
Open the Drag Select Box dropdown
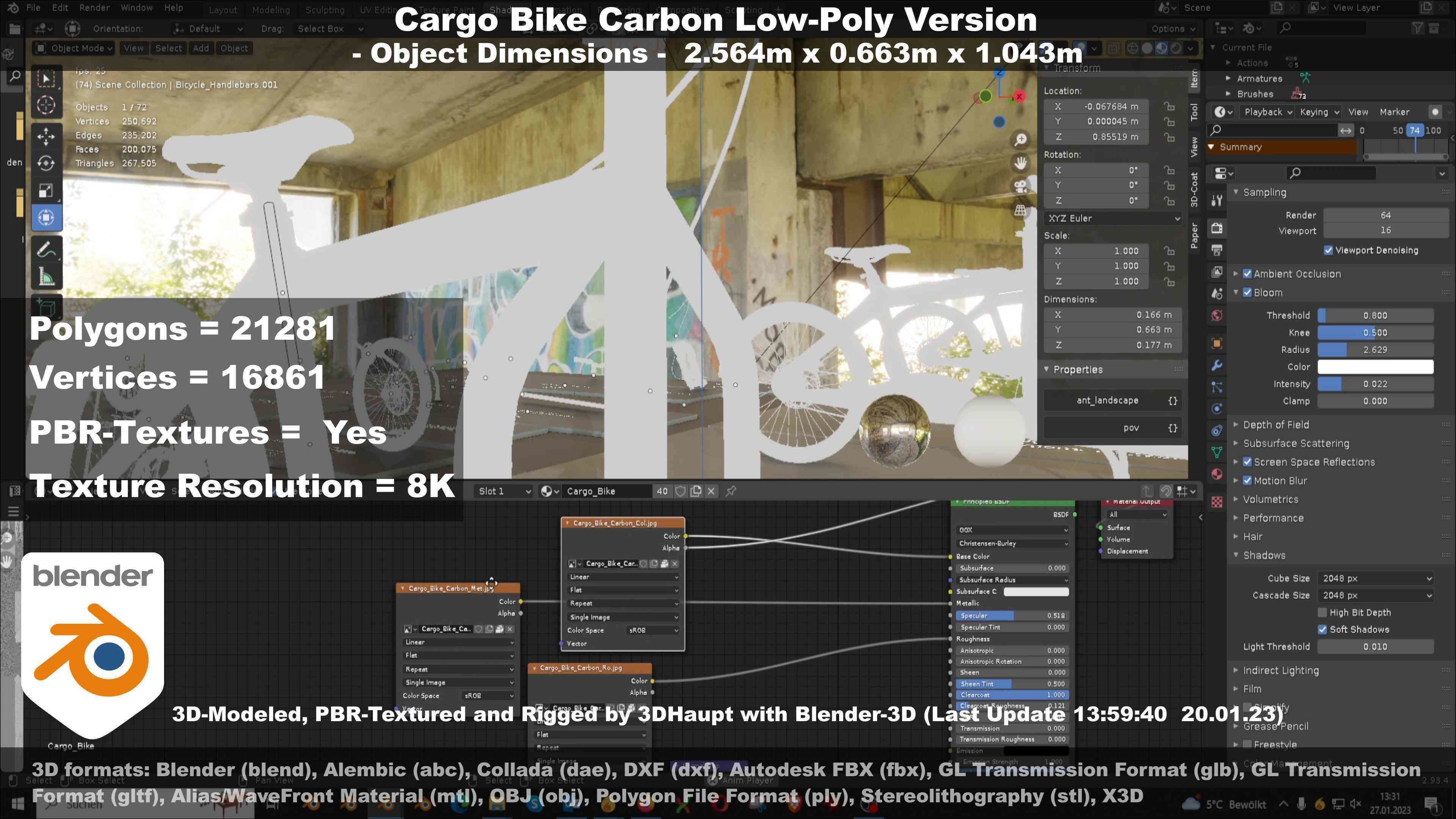click(330, 28)
